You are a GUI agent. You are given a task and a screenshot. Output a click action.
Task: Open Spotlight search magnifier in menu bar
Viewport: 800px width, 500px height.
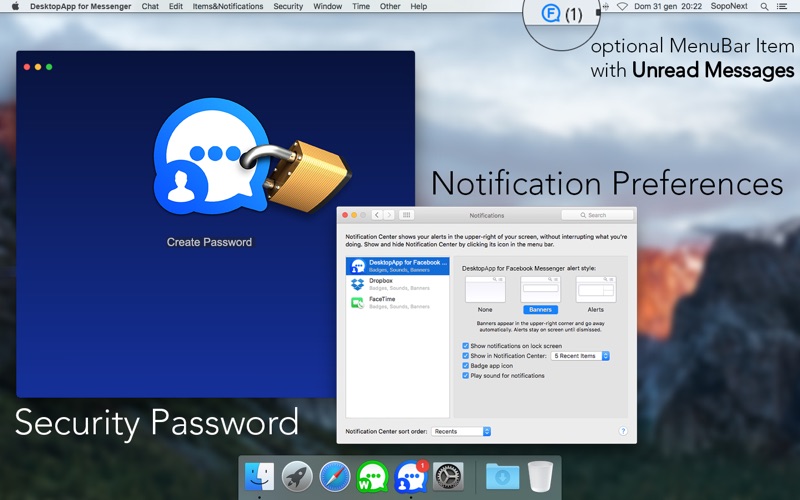pyautogui.click(x=764, y=7)
